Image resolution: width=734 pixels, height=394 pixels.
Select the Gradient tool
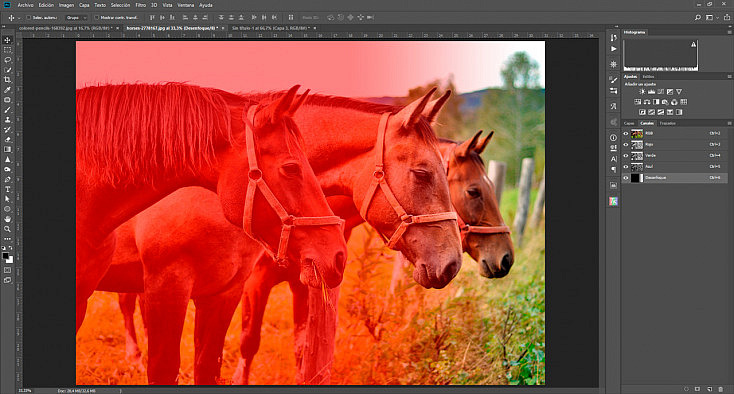click(x=7, y=149)
